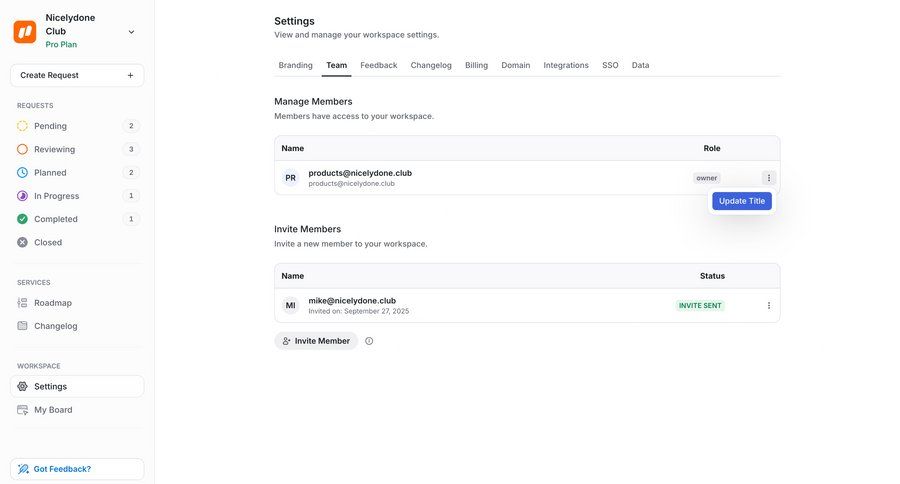Open the three-dot menu for mike@nicelydone.club

tap(769, 306)
